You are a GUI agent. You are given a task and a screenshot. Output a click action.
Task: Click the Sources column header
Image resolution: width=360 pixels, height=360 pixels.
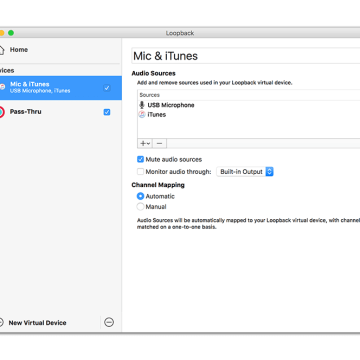click(249, 95)
